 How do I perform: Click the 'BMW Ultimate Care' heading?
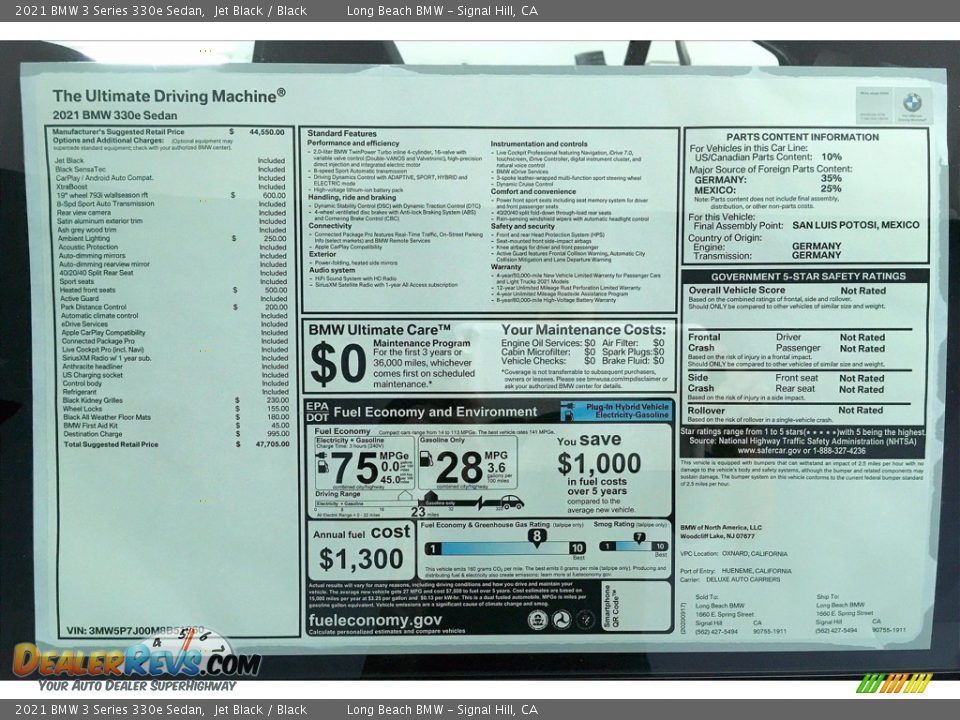[x=380, y=330]
